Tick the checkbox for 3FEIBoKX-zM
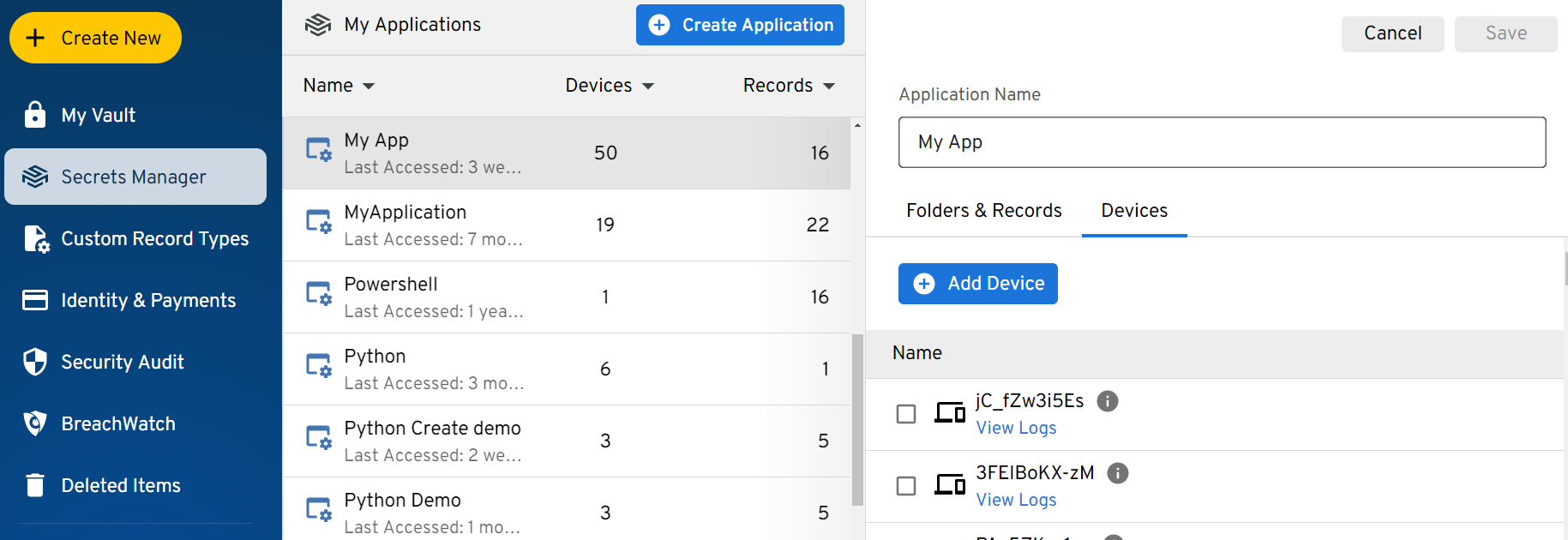1568x540 pixels. coord(906,486)
